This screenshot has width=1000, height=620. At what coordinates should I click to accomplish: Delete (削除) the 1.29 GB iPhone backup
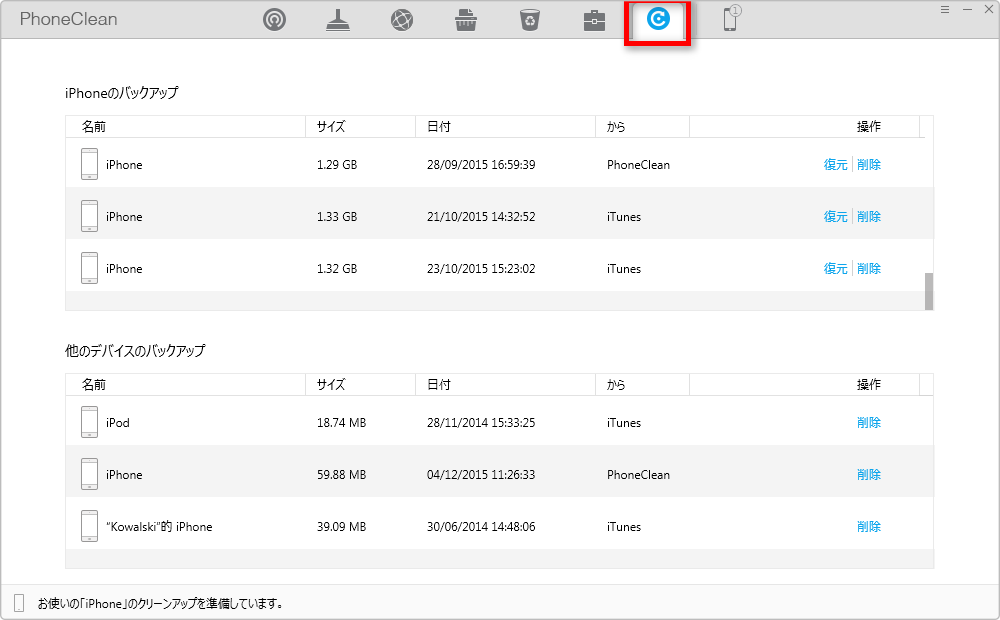pyautogui.click(x=869, y=165)
